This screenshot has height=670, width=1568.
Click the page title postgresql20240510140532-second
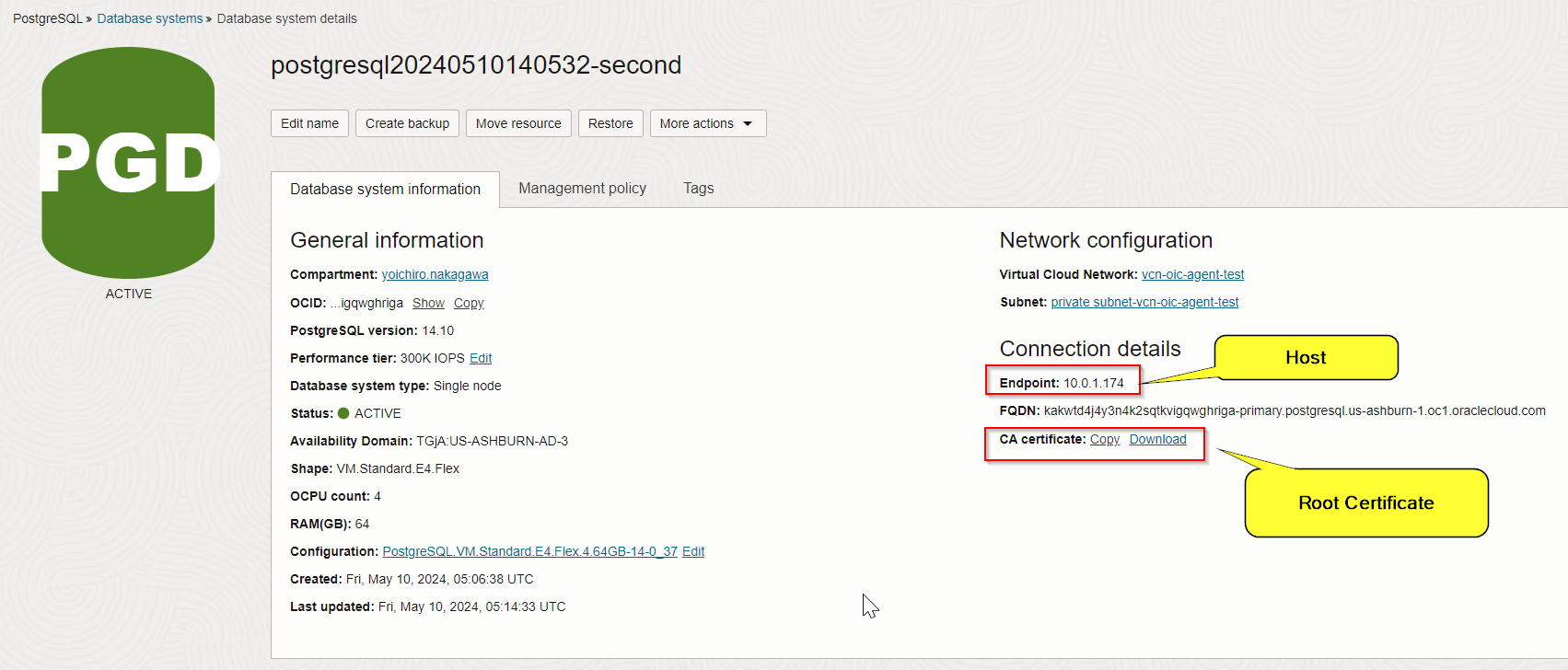[476, 65]
